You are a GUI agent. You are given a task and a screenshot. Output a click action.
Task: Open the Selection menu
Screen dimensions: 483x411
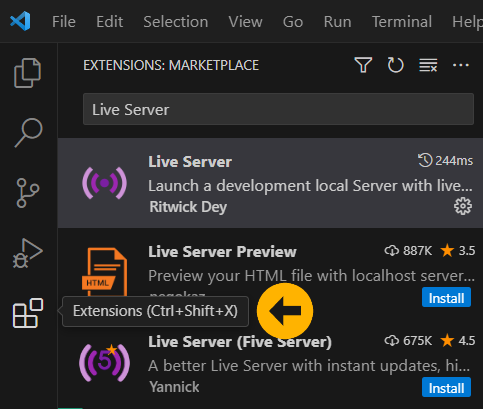pos(176,22)
